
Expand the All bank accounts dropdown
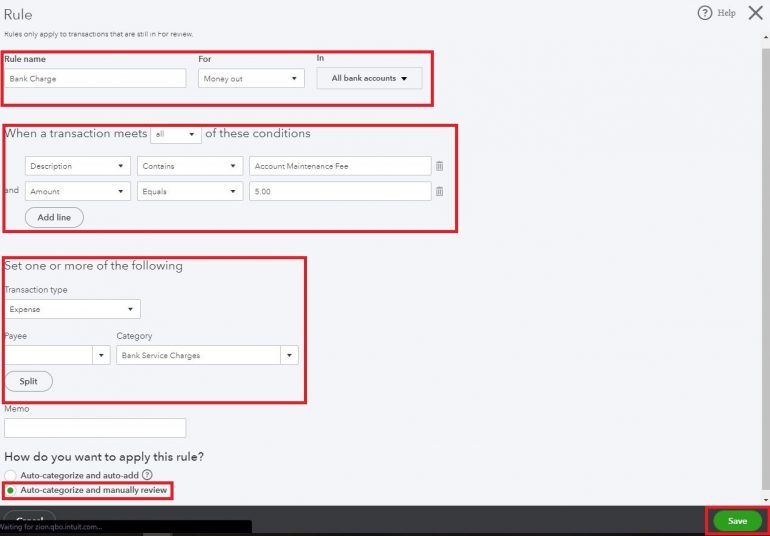tap(369, 78)
